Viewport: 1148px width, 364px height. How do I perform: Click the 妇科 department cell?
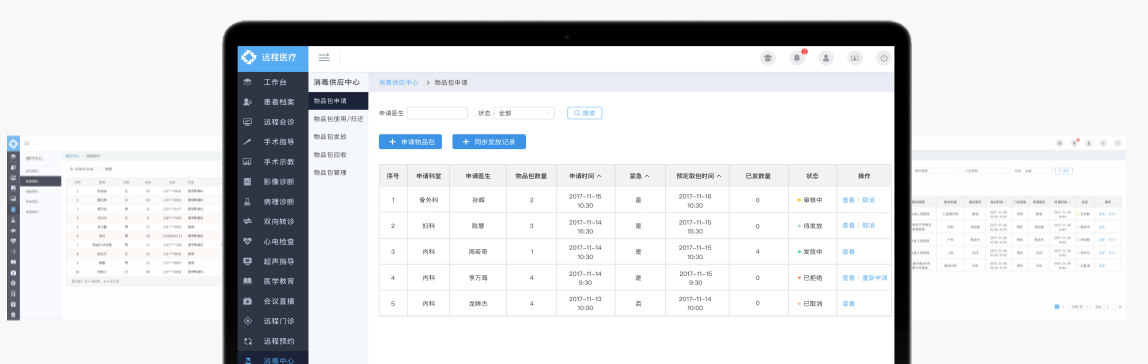pyautogui.click(x=428, y=226)
